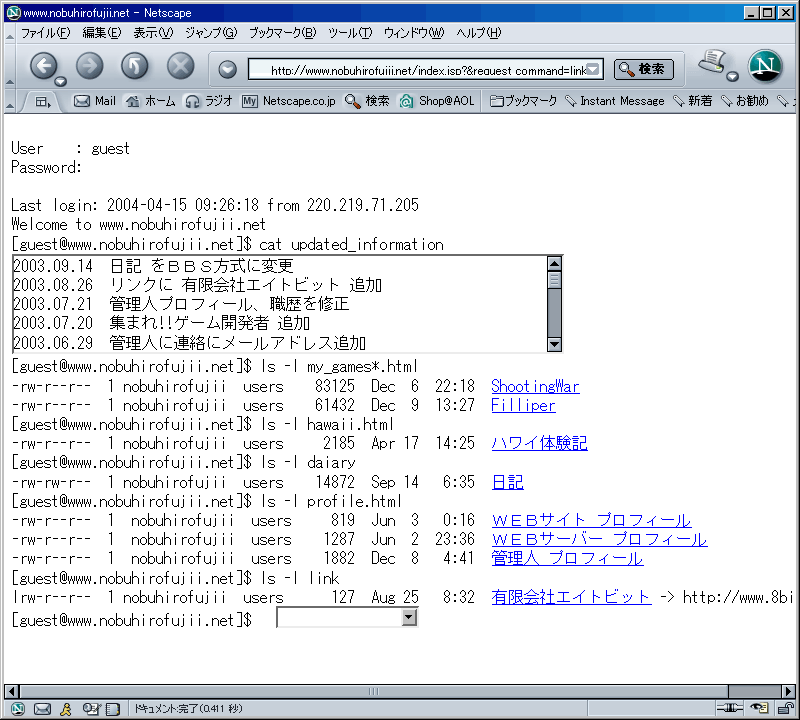The height and width of the screenshot is (720, 800).
Task: Open the 有限会社エイトビット link
Action: tap(571, 597)
